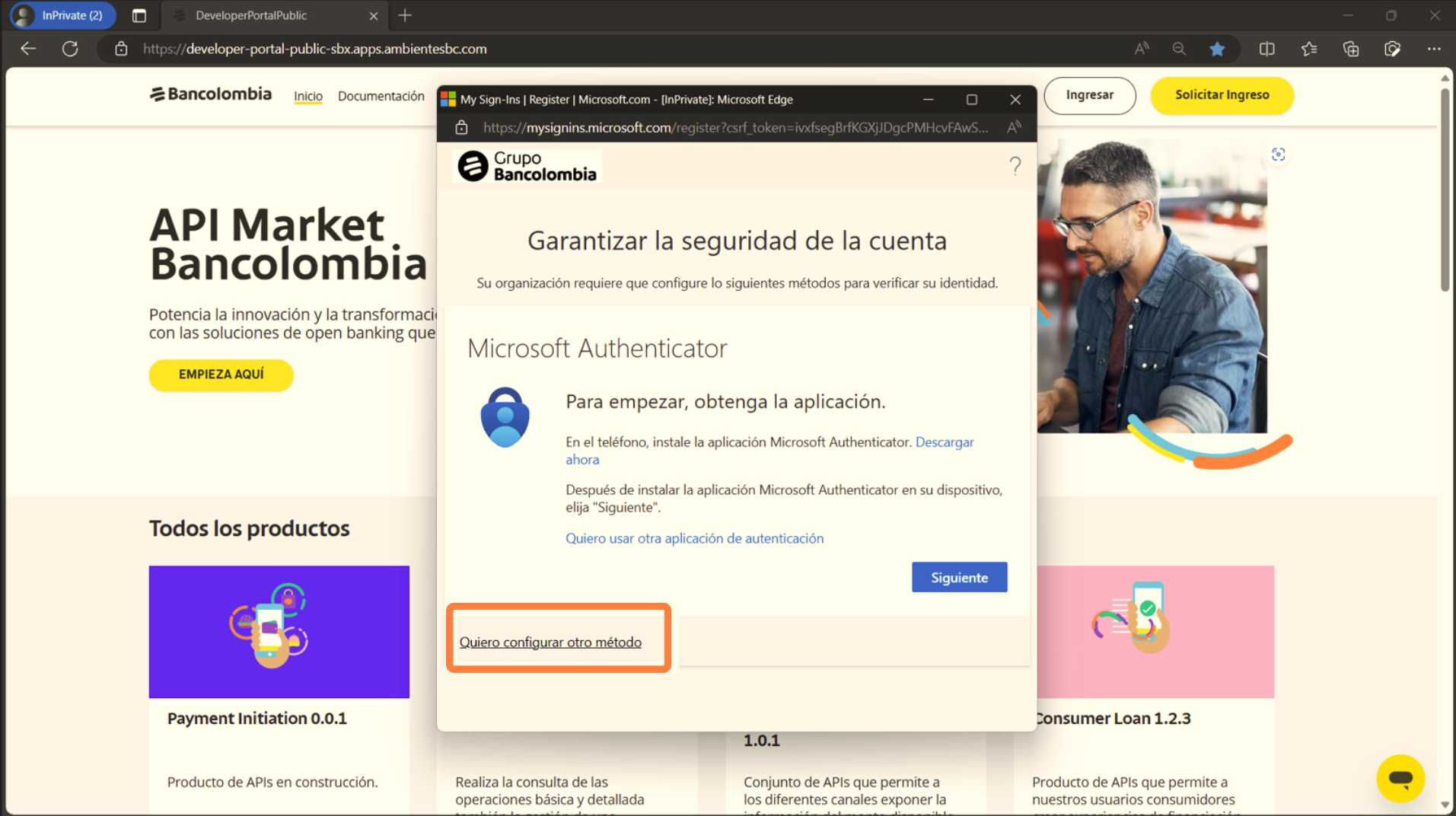Screen dimensions: 1456x816
Task: Click the Microsoft Authenticator app icon
Action: [x=505, y=417]
